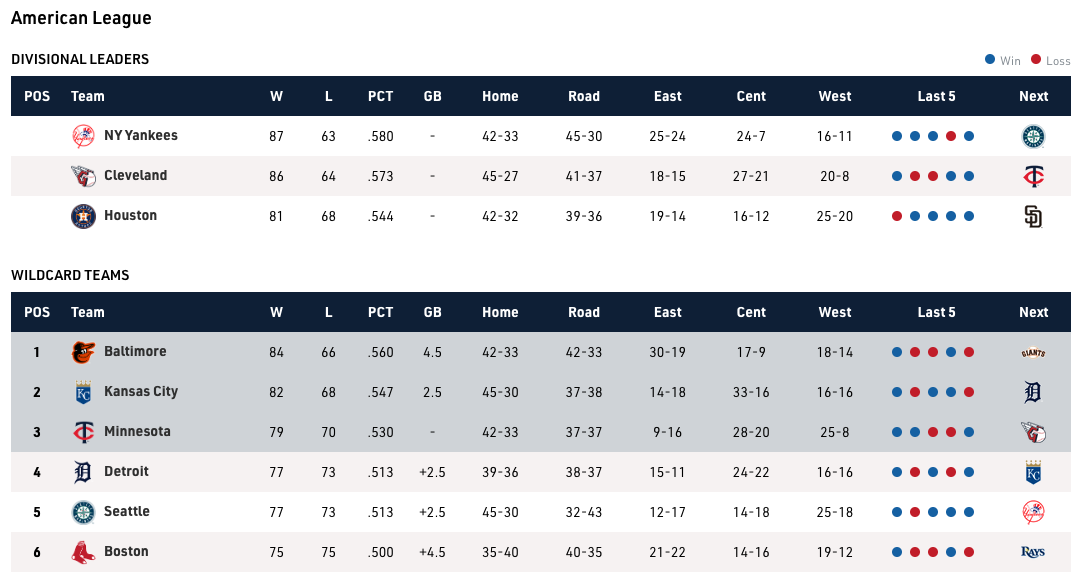Click the Last 5 header in the Wildcard Teams table
Viewport: 1079px width, 575px height.
pos(936,312)
